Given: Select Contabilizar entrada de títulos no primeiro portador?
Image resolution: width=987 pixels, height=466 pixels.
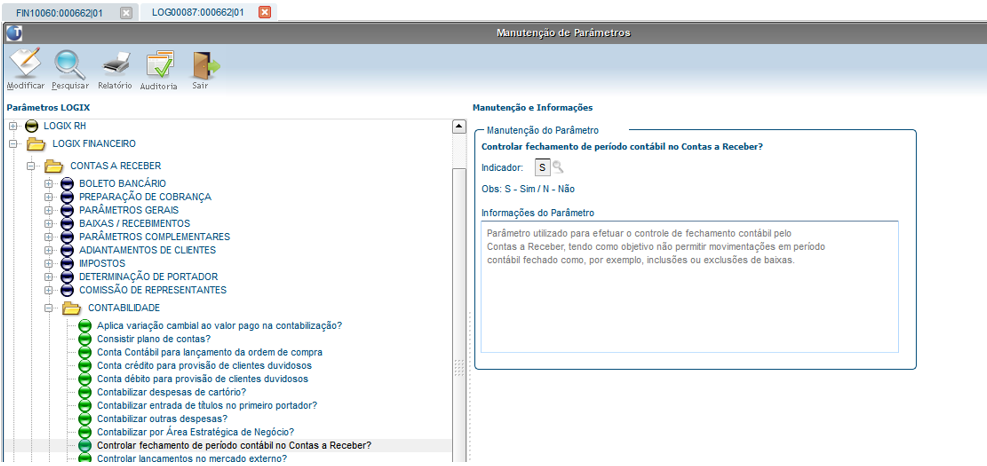Looking at the screenshot, I should 207,406.
